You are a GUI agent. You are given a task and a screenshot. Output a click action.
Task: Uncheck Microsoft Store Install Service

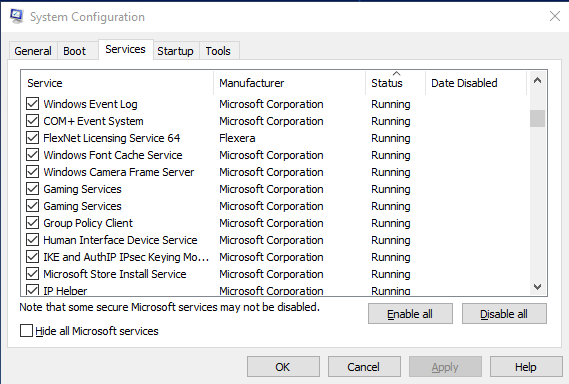[x=32, y=274]
